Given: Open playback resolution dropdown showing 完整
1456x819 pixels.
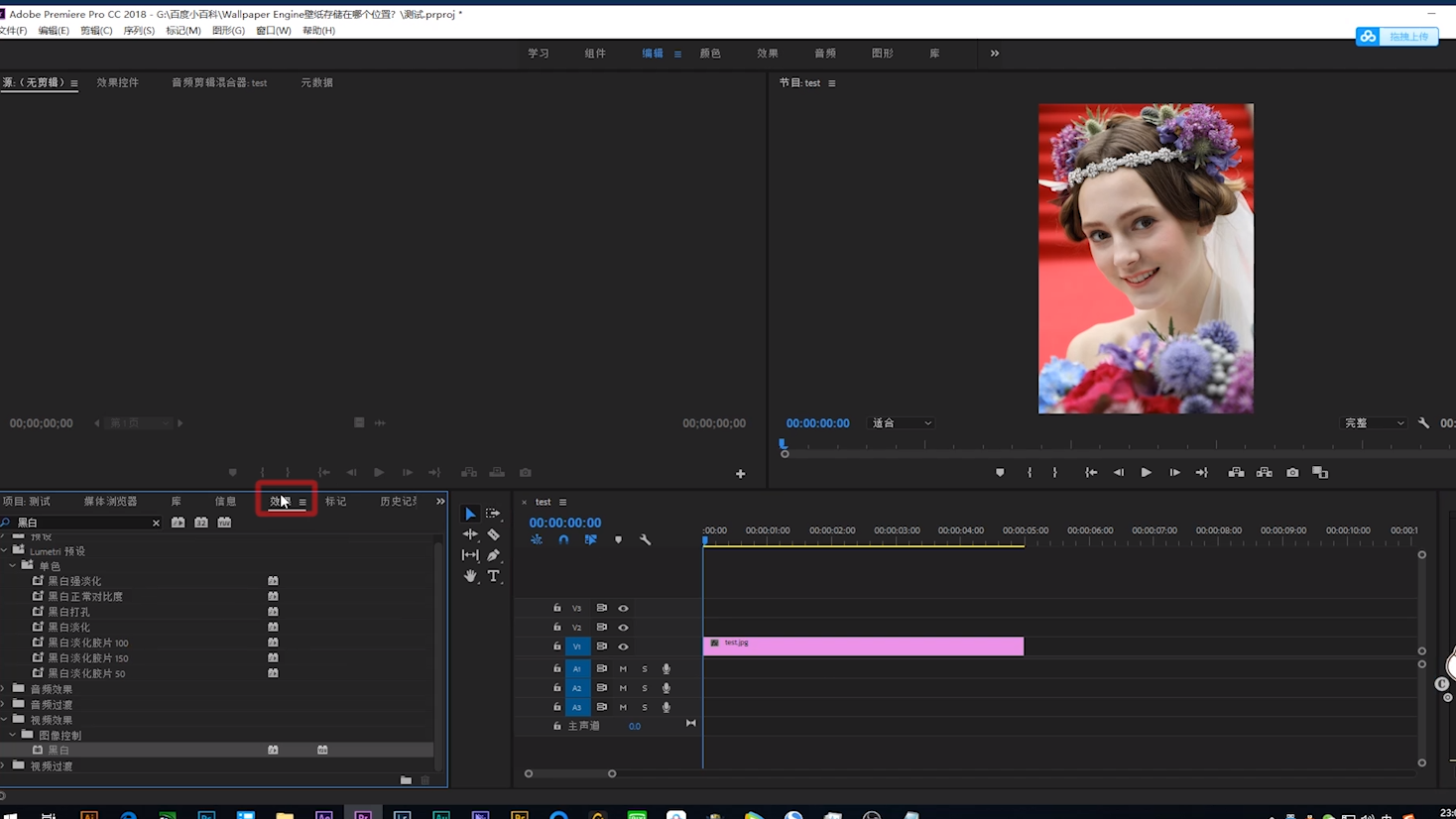Looking at the screenshot, I should (1375, 423).
